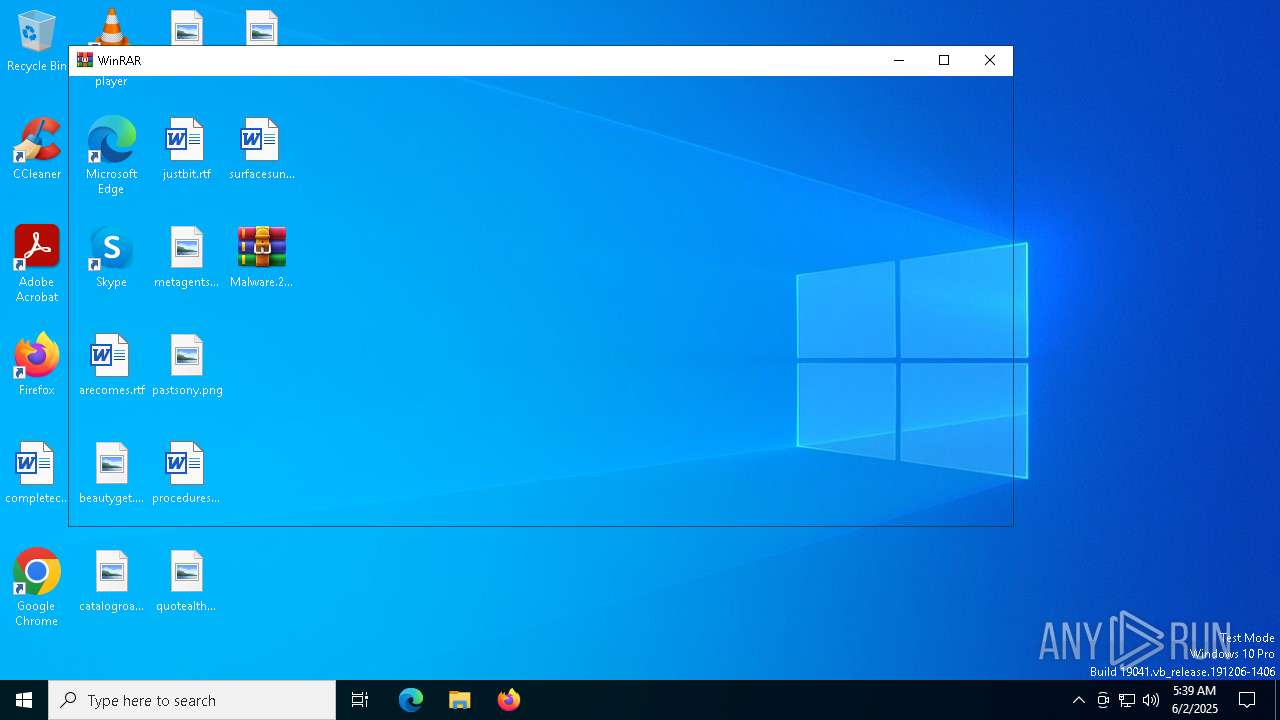This screenshot has height=720, width=1280.
Task: Click the Type here to search box
Action: 192,700
